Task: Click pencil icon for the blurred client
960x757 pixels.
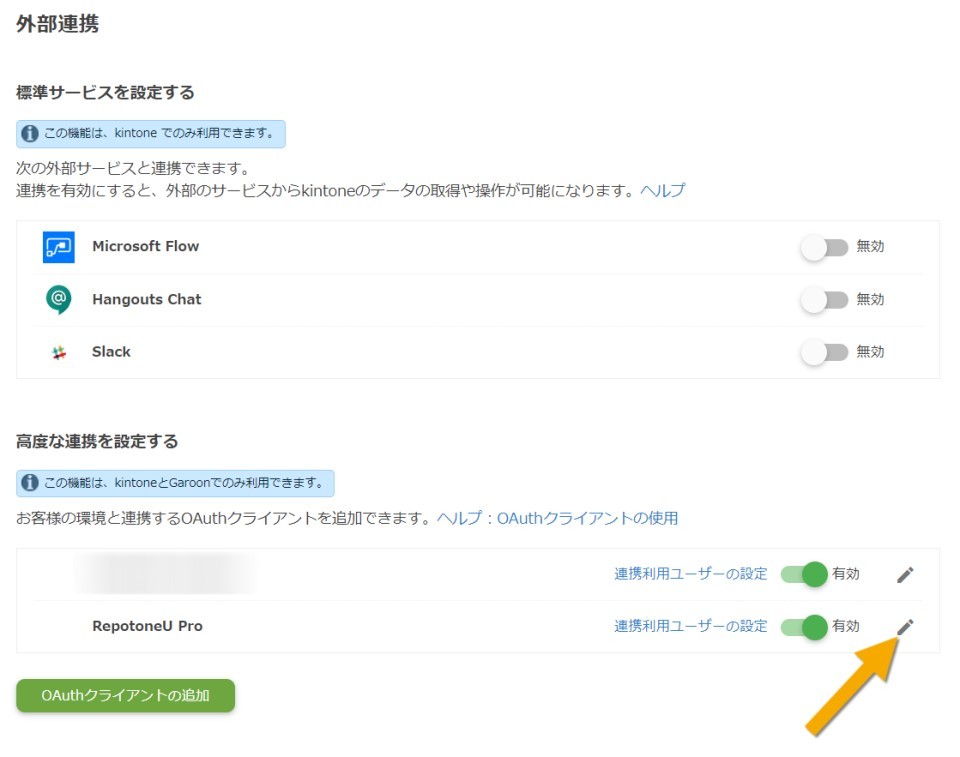Action: (905, 574)
